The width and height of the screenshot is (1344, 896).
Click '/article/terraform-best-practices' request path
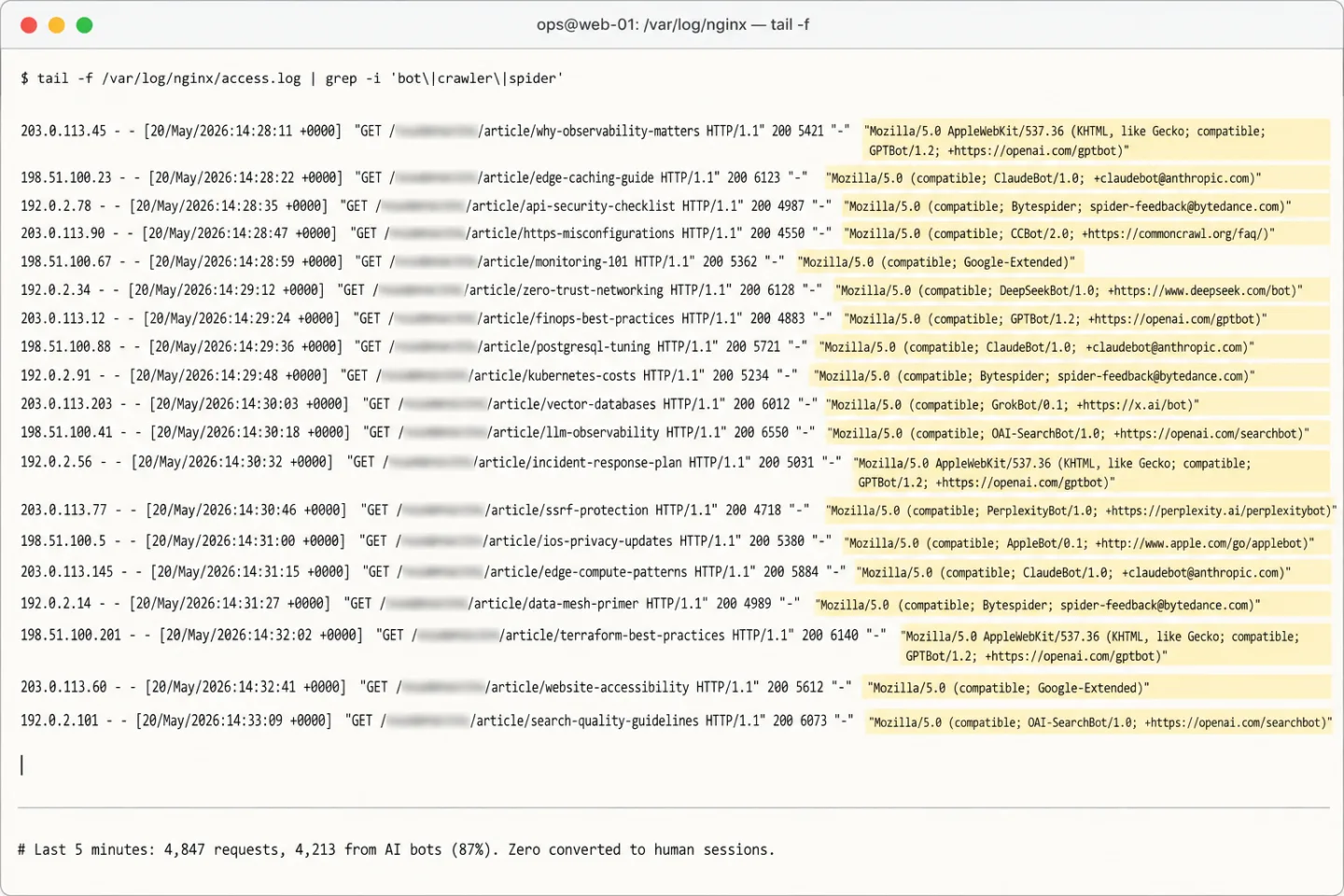click(x=612, y=635)
